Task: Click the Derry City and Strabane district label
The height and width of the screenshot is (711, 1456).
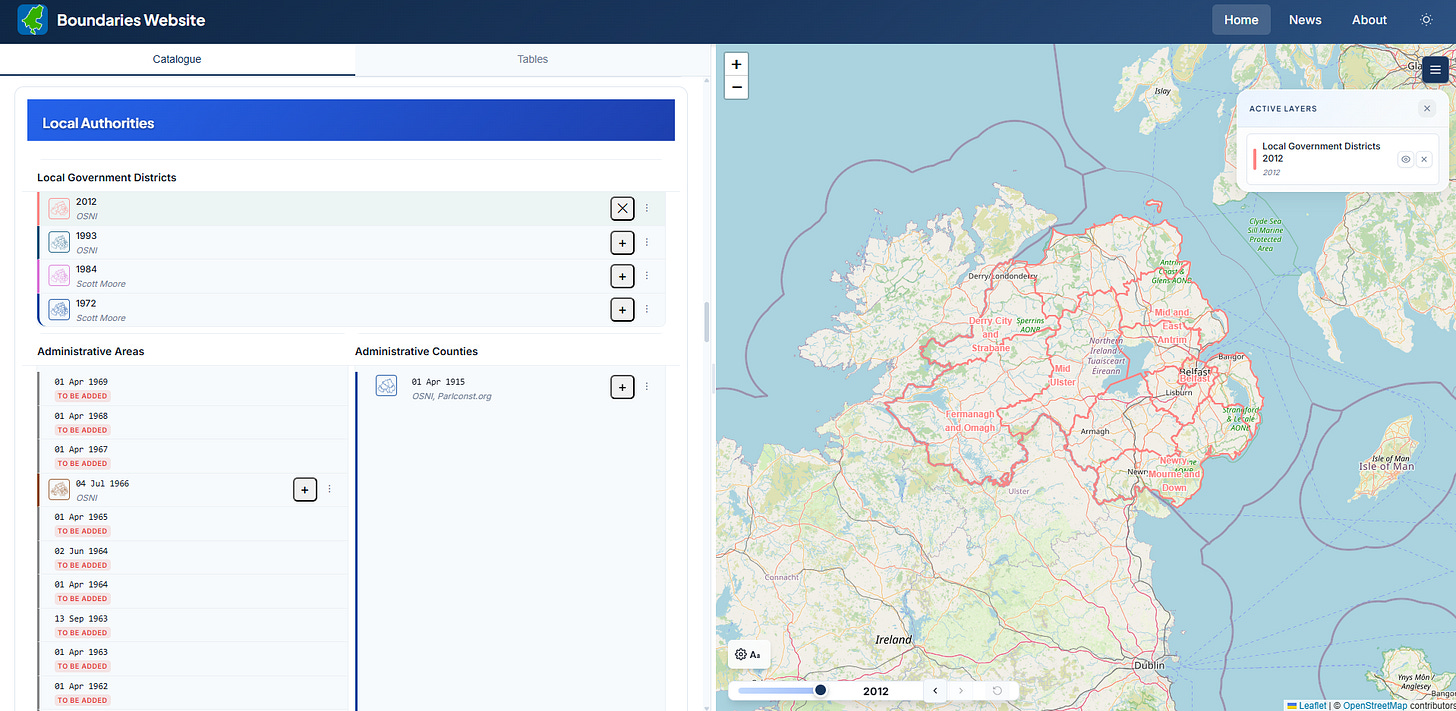Action: click(x=990, y=334)
